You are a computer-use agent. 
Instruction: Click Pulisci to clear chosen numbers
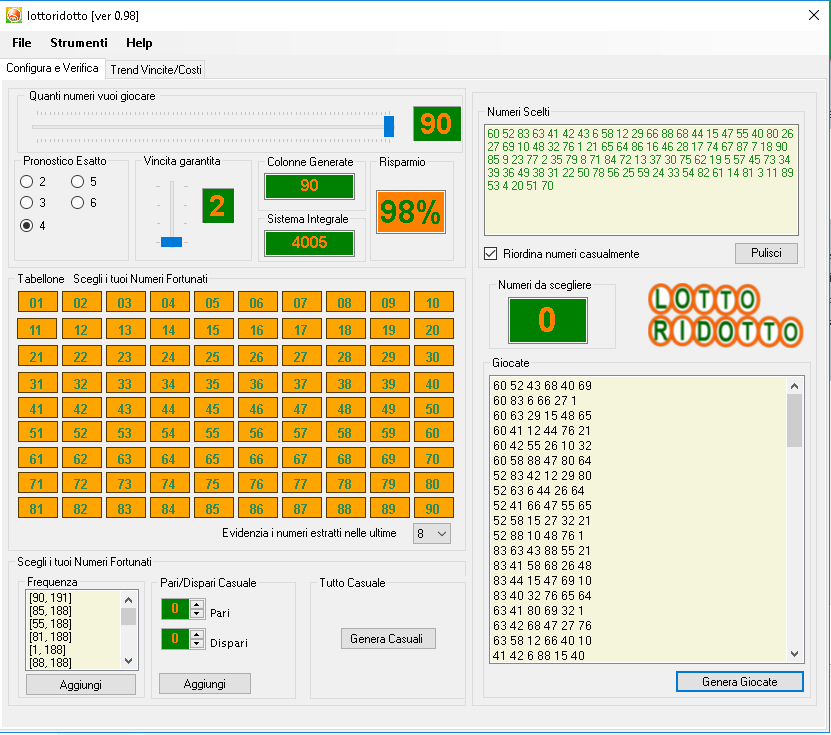pyautogui.click(x=766, y=253)
